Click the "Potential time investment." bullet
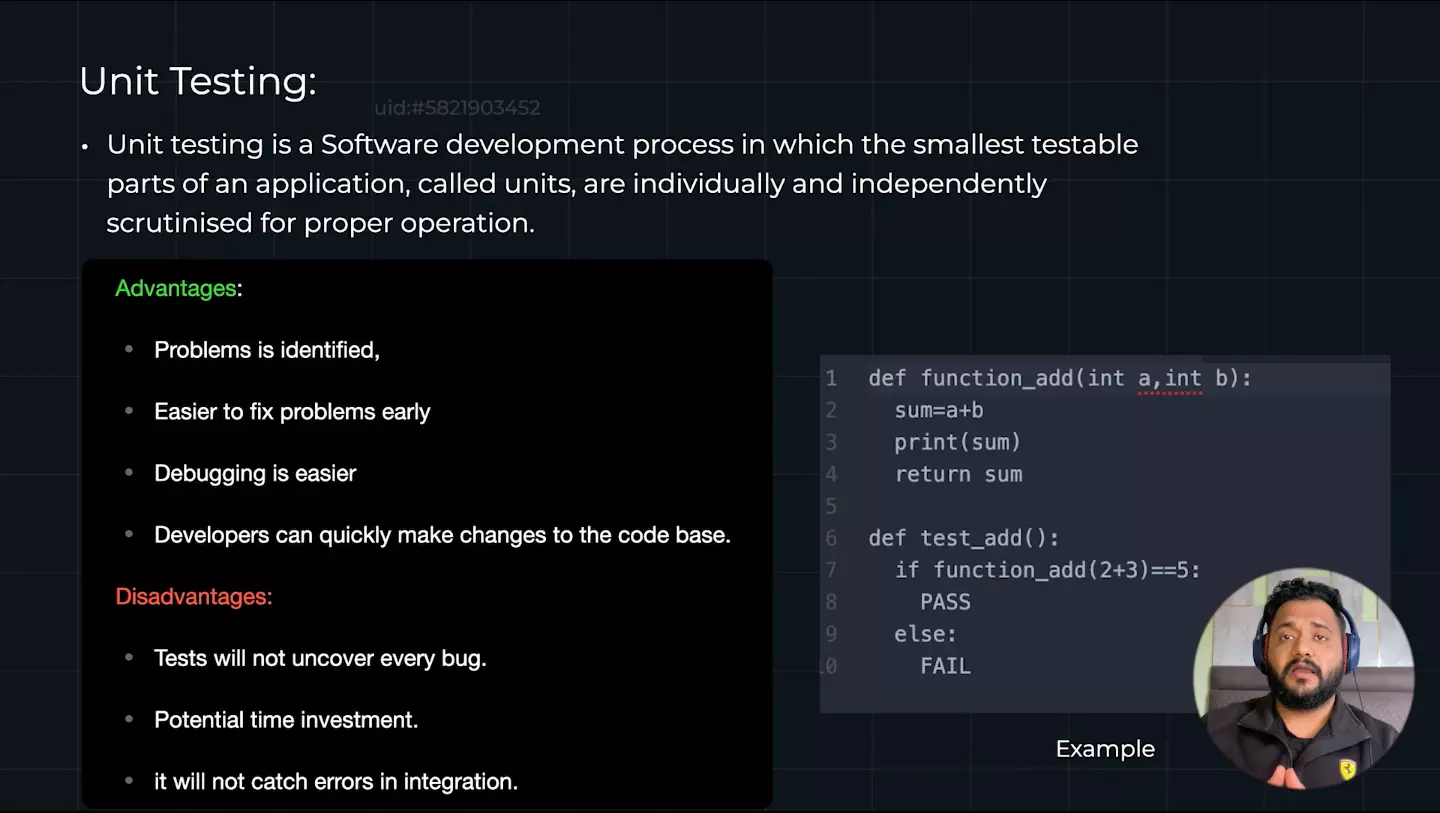The width and height of the screenshot is (1440, 813). (x=286, y=720)
